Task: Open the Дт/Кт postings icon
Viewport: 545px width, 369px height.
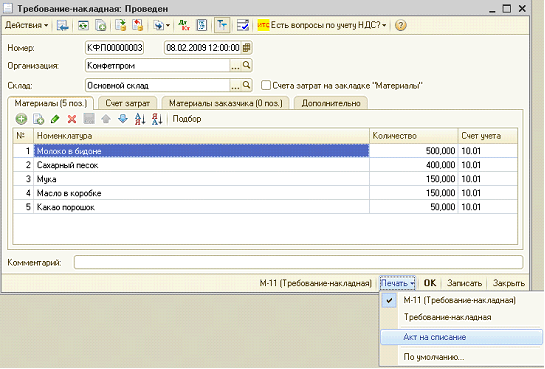Action: [x=184, y=25]
